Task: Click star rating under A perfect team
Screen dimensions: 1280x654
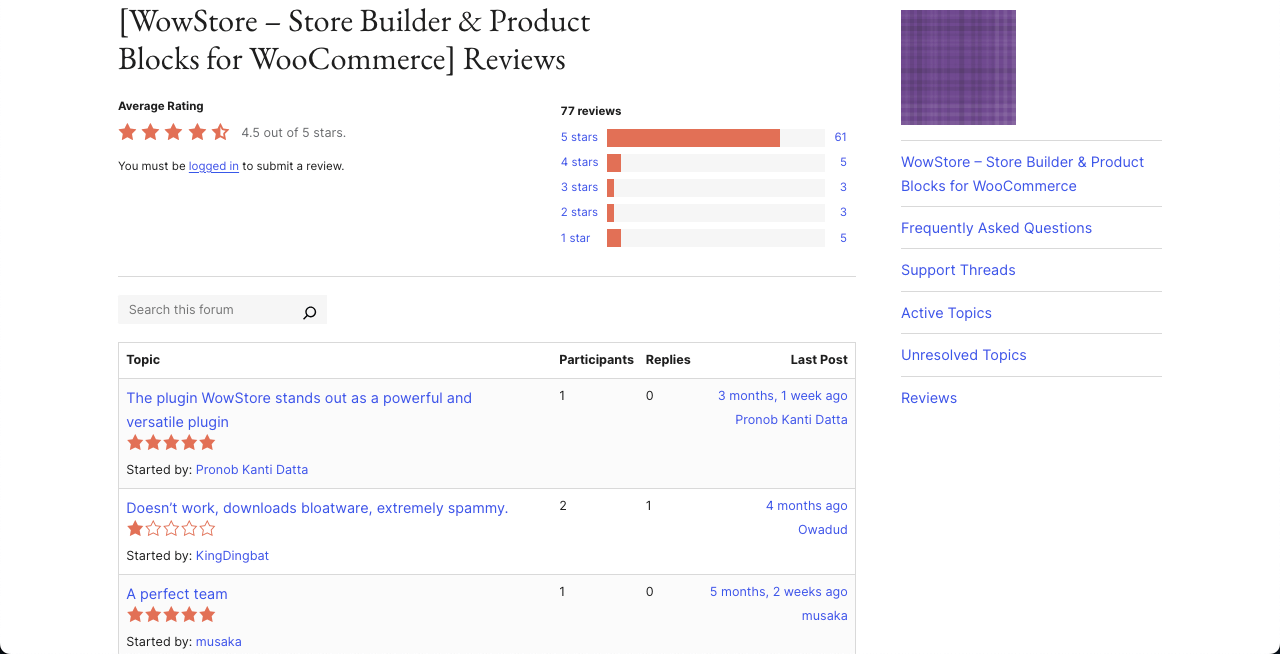Action: [x=171, y=615]
